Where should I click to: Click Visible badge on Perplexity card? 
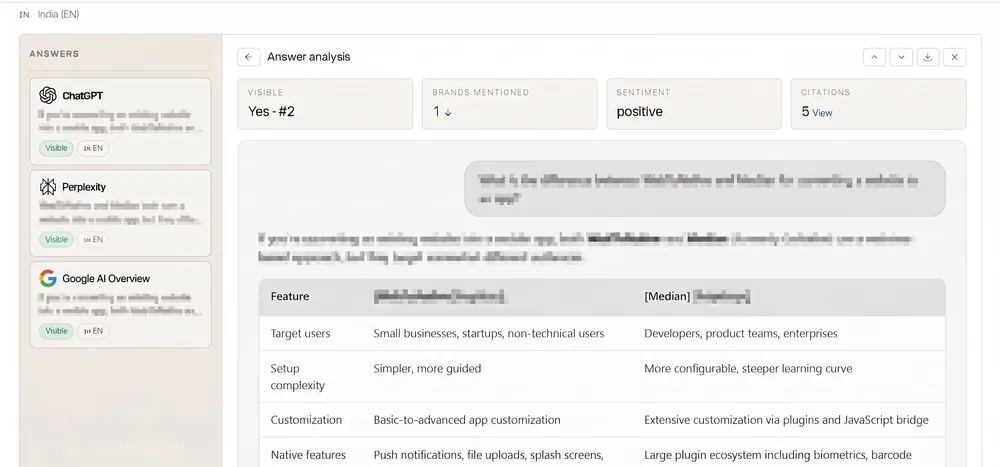click(56, 239)
